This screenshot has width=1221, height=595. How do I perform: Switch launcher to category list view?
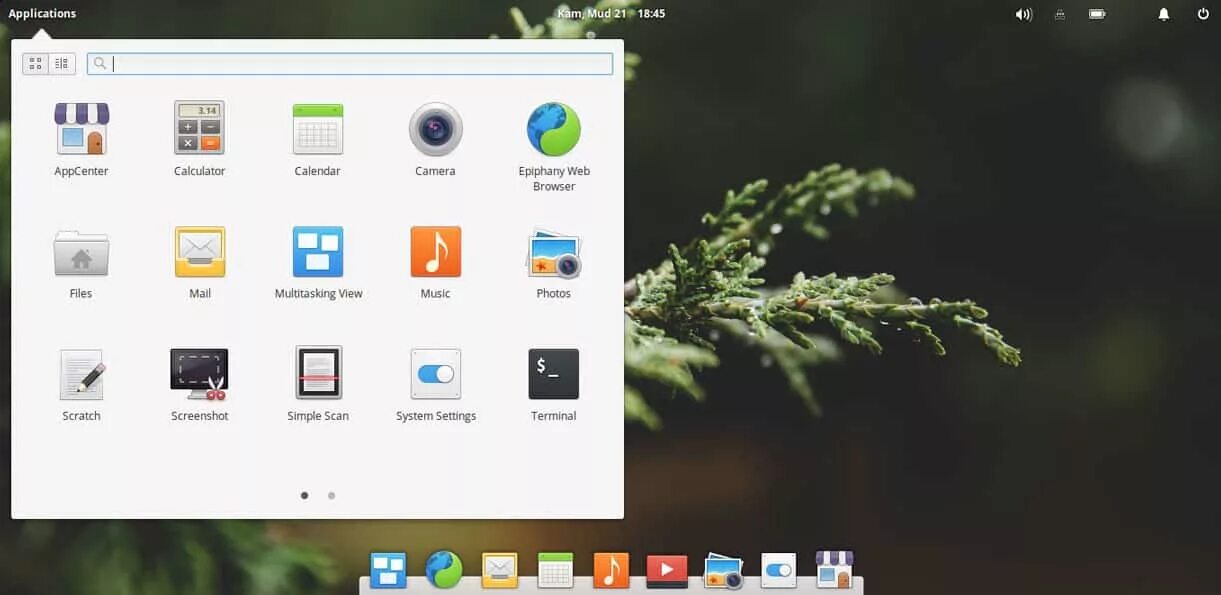point(62,64)
